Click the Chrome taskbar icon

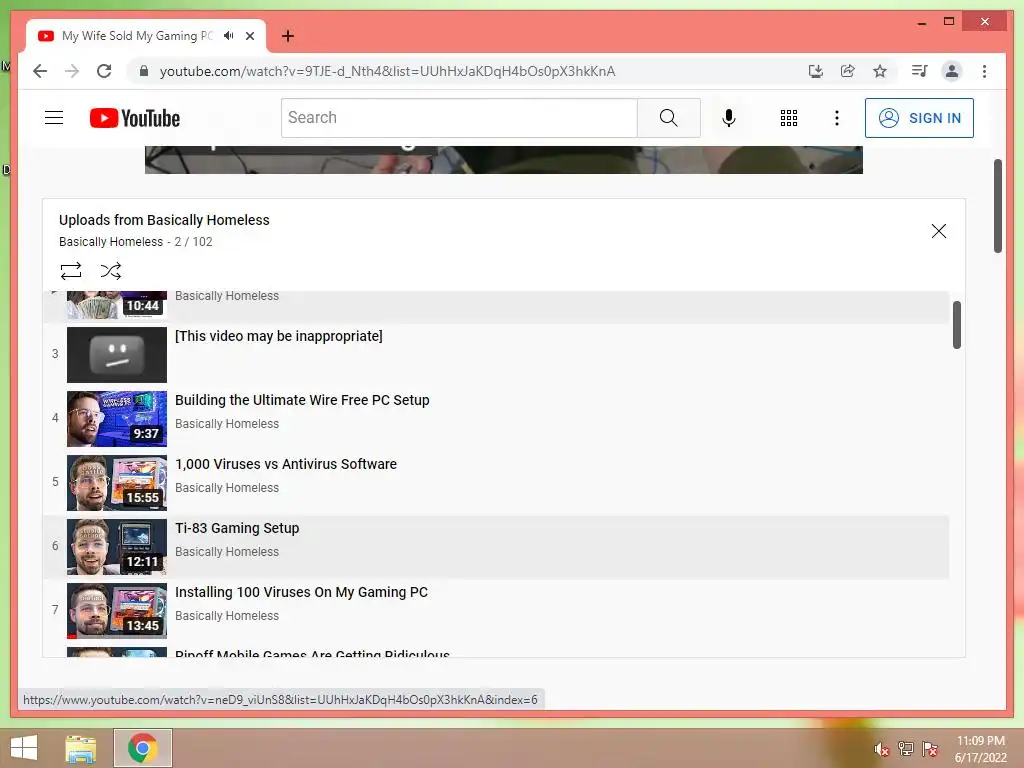(x=142, y=748)
